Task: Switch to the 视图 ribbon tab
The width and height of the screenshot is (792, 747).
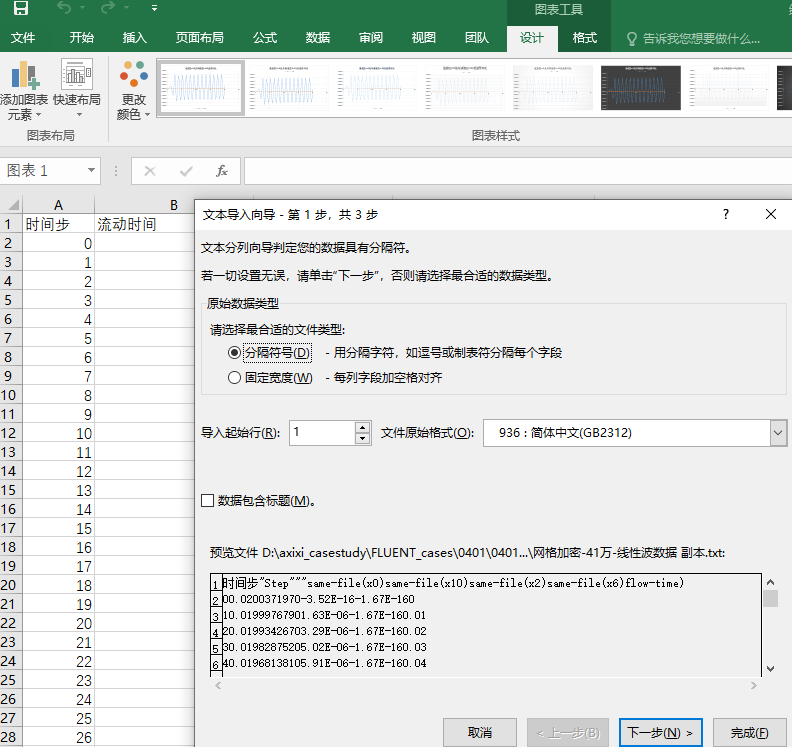Action: pyautogui.click(x=423, y=38)
